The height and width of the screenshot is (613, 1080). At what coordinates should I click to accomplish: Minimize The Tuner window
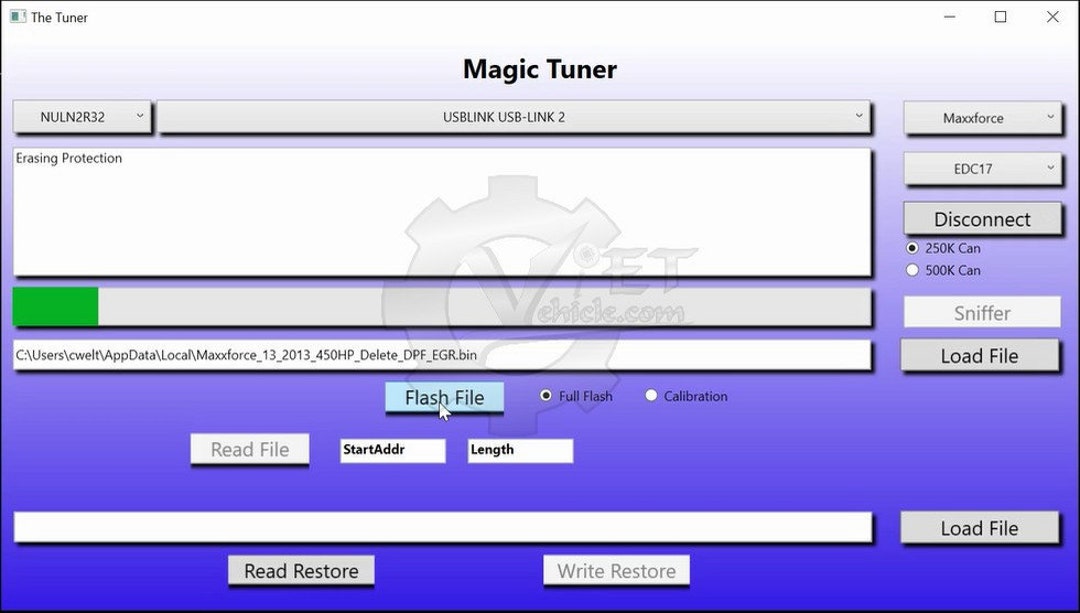[x=949, y=17]
